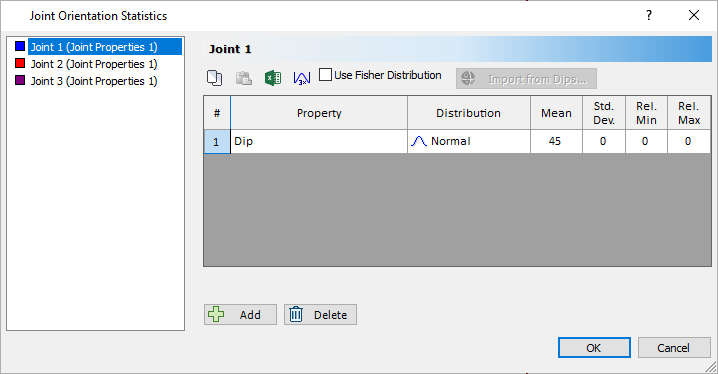Click the Rel. Max column header
This screenshot has height=374, width=718.
click(689, 113)
